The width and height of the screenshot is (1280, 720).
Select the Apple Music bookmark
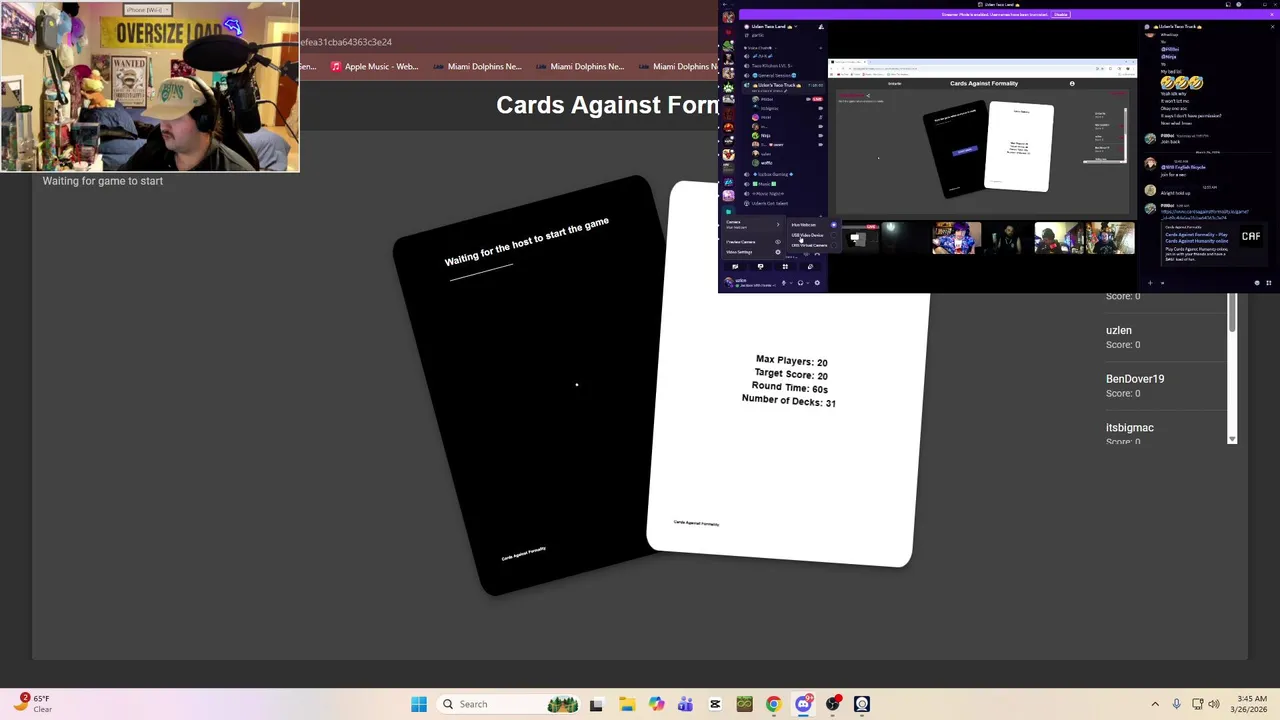(374, 66)
